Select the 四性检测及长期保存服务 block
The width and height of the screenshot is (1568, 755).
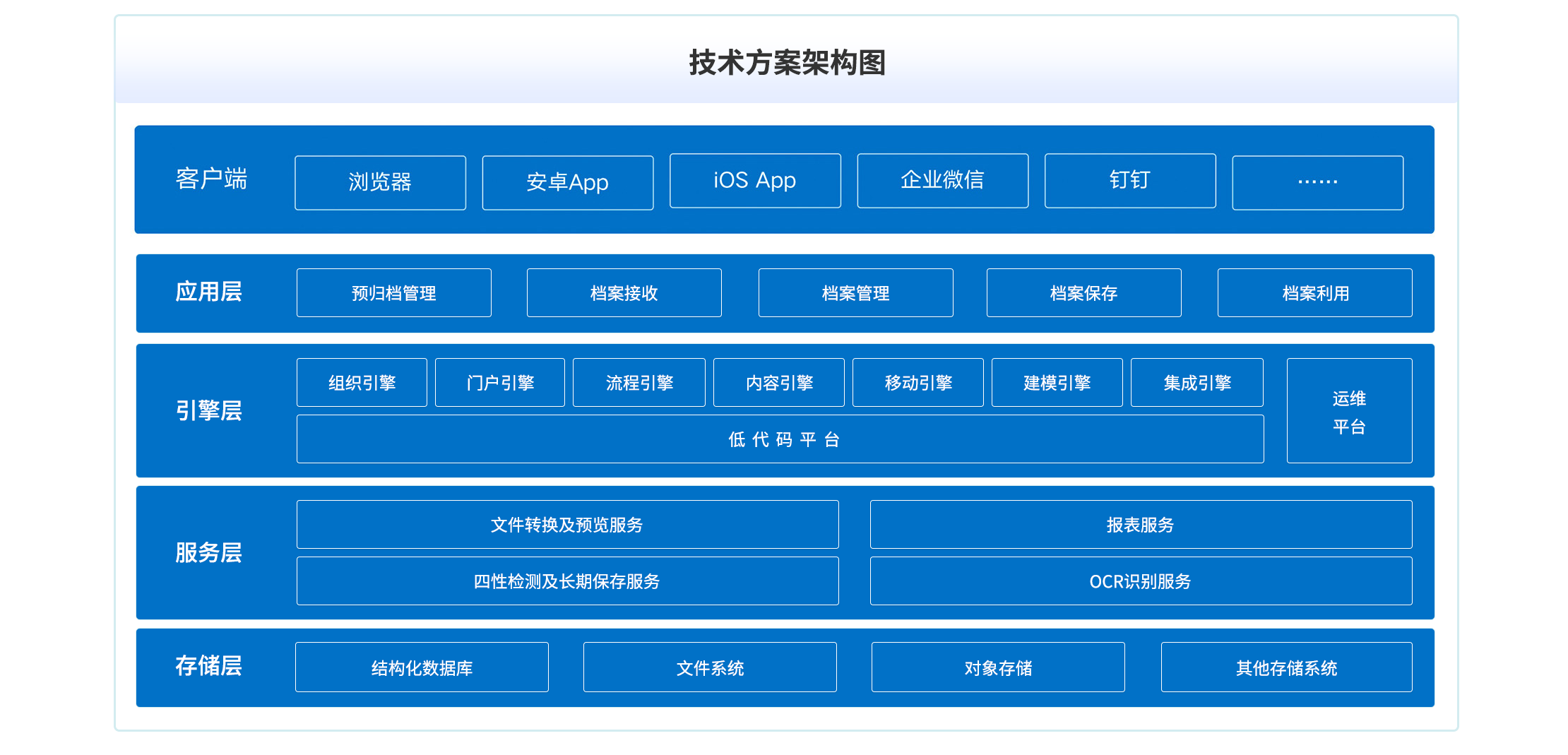click(567, 581)
